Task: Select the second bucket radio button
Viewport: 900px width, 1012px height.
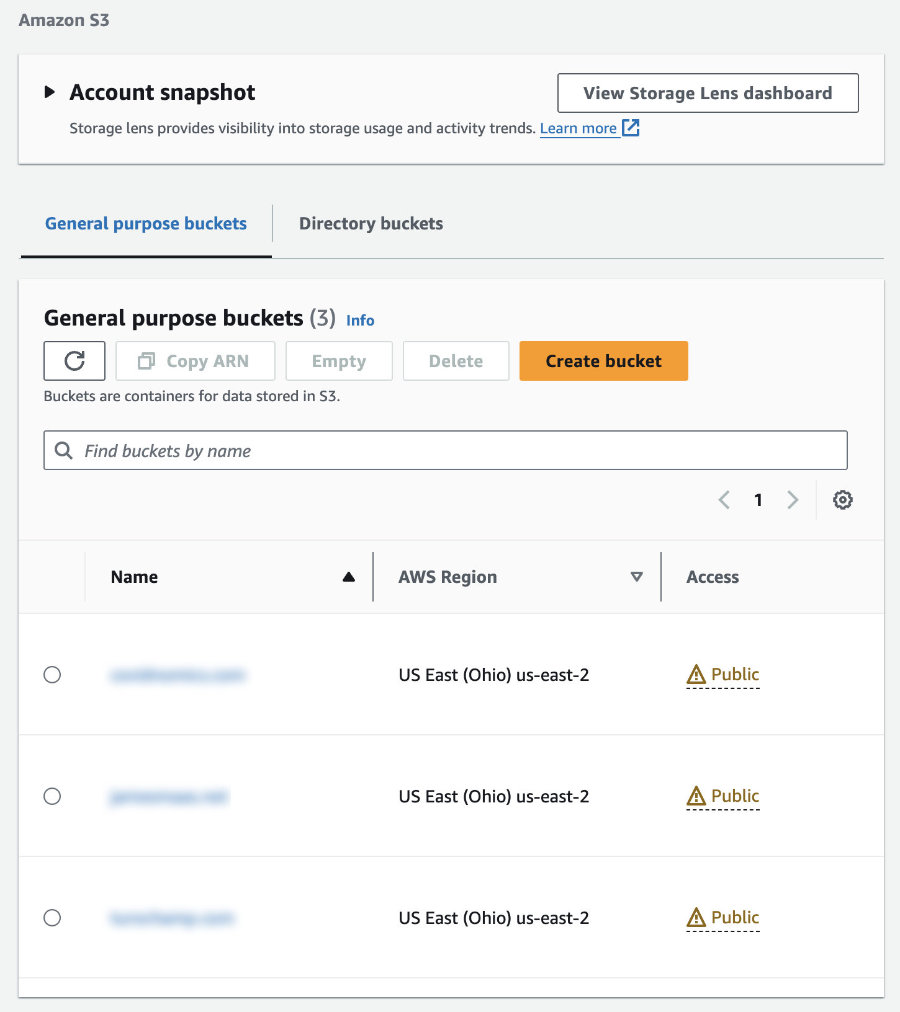Action: [52, 796]
